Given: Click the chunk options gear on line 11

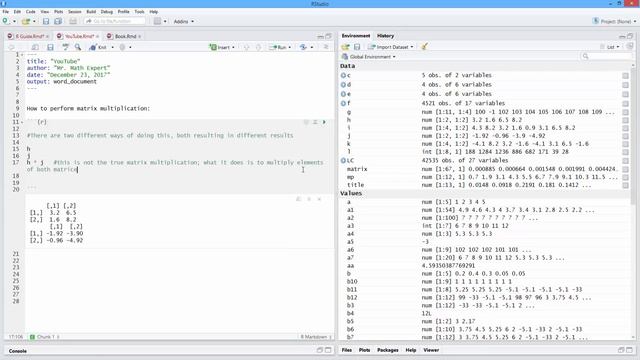Looking at the screenshot, I should coord(306,122).
